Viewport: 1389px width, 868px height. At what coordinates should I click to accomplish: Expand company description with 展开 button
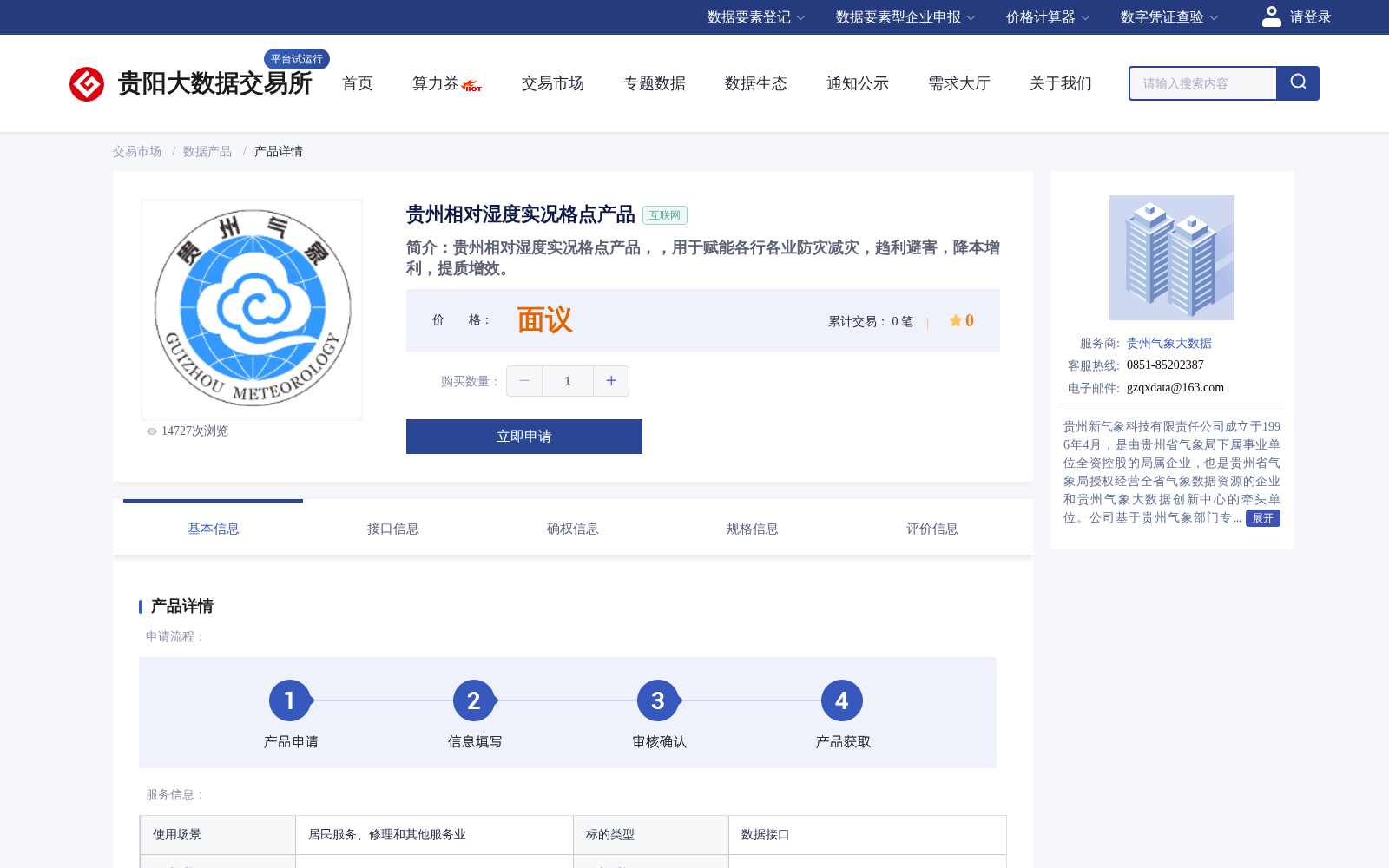pyautogui.click(x=1263, y=518)
